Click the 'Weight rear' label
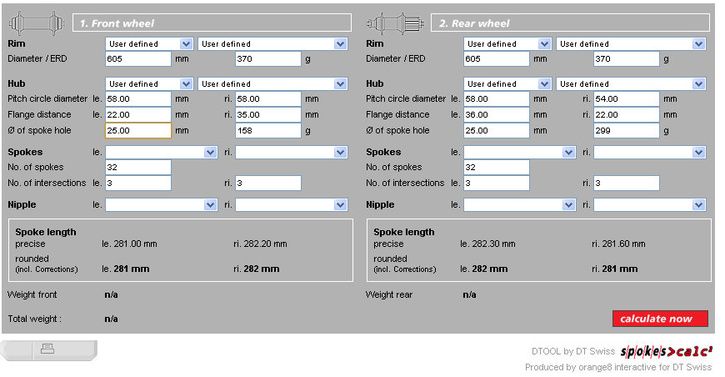 389,295
